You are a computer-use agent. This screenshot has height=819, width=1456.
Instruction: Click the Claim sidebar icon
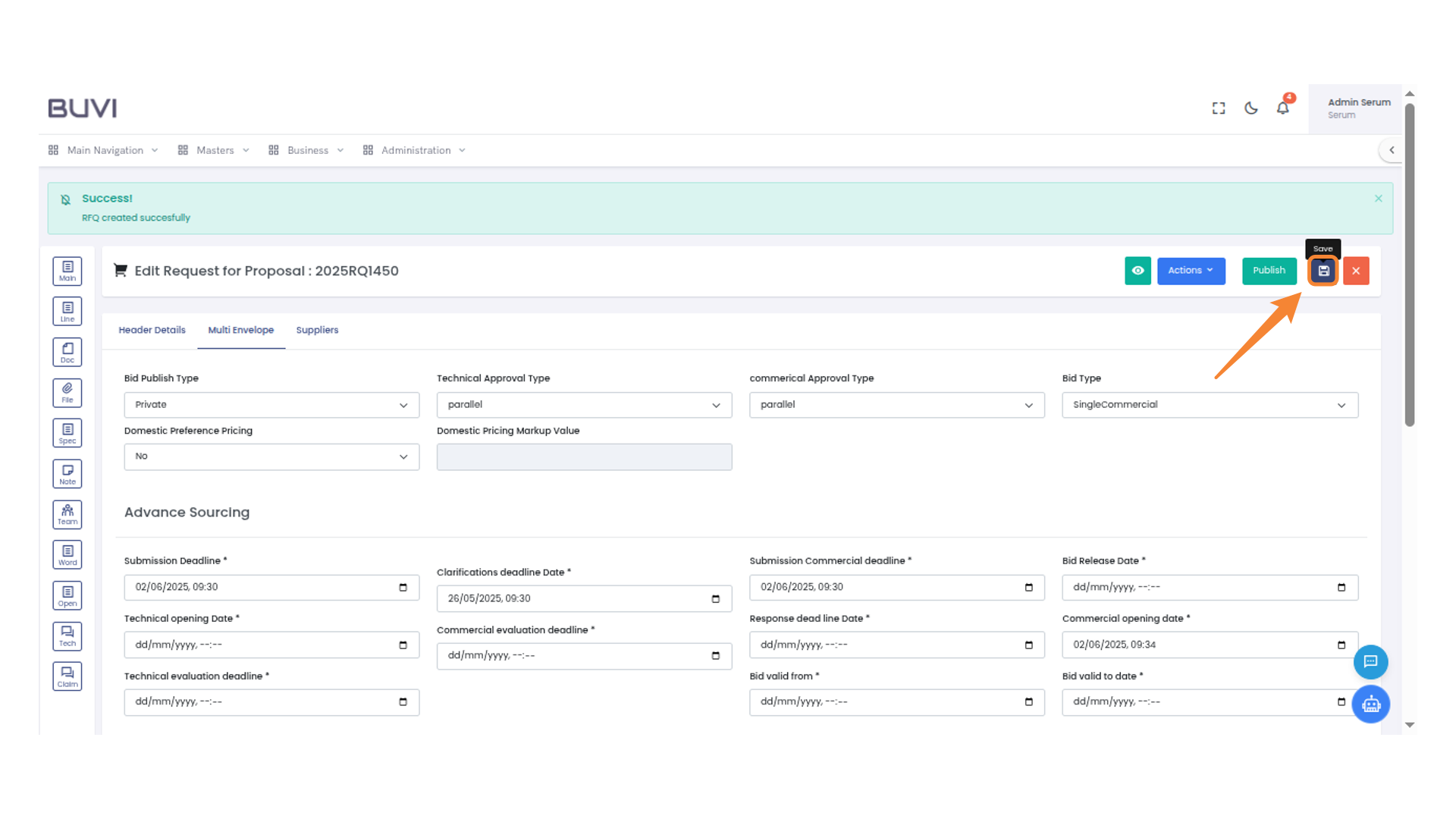pos(67,676)
